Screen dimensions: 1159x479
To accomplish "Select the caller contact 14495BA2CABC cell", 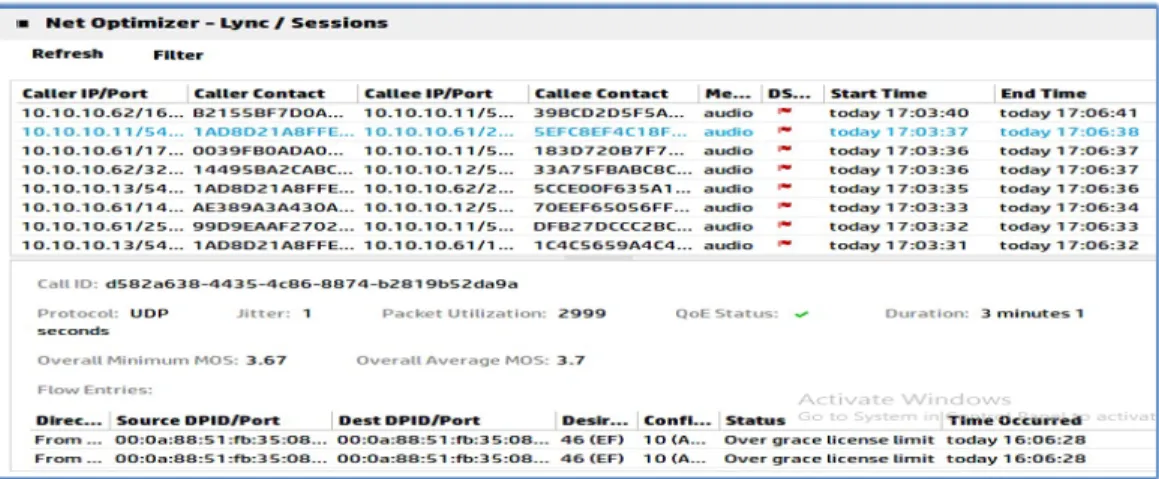I will 273,169.
